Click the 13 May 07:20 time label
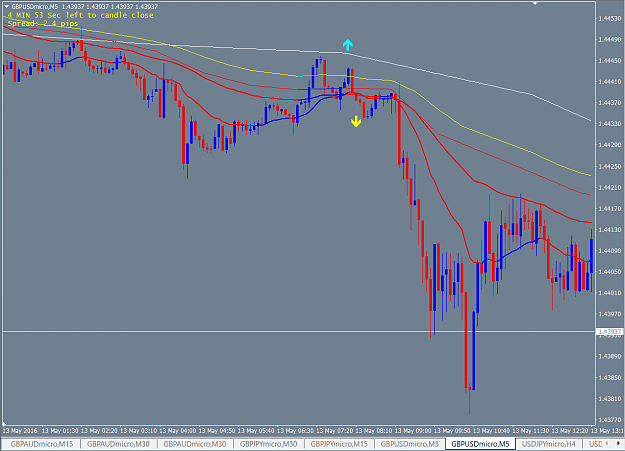Viewport: 625px width, 451px height. tap(334, 431)
